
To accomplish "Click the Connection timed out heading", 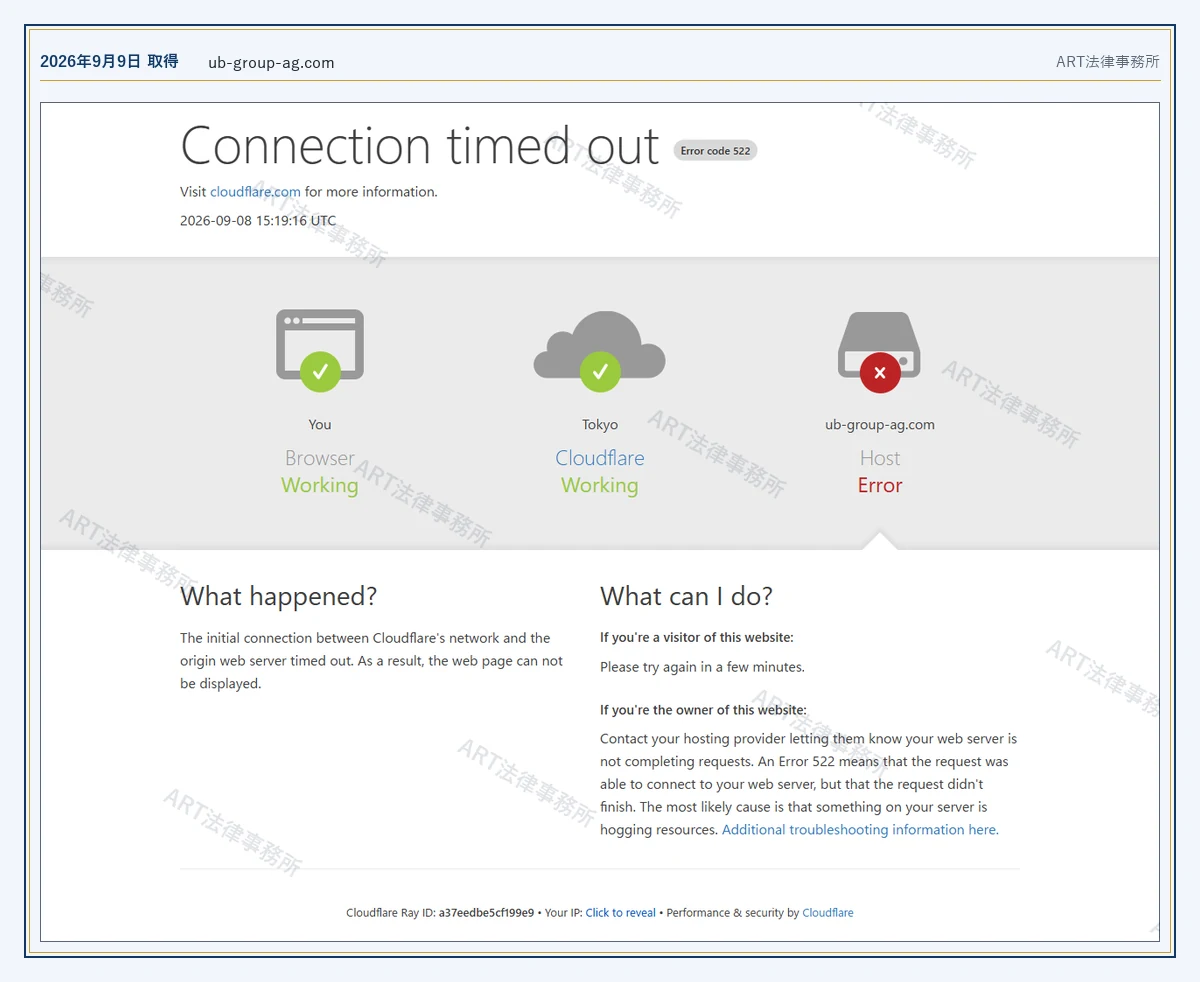I will click(x=420, y=146).
